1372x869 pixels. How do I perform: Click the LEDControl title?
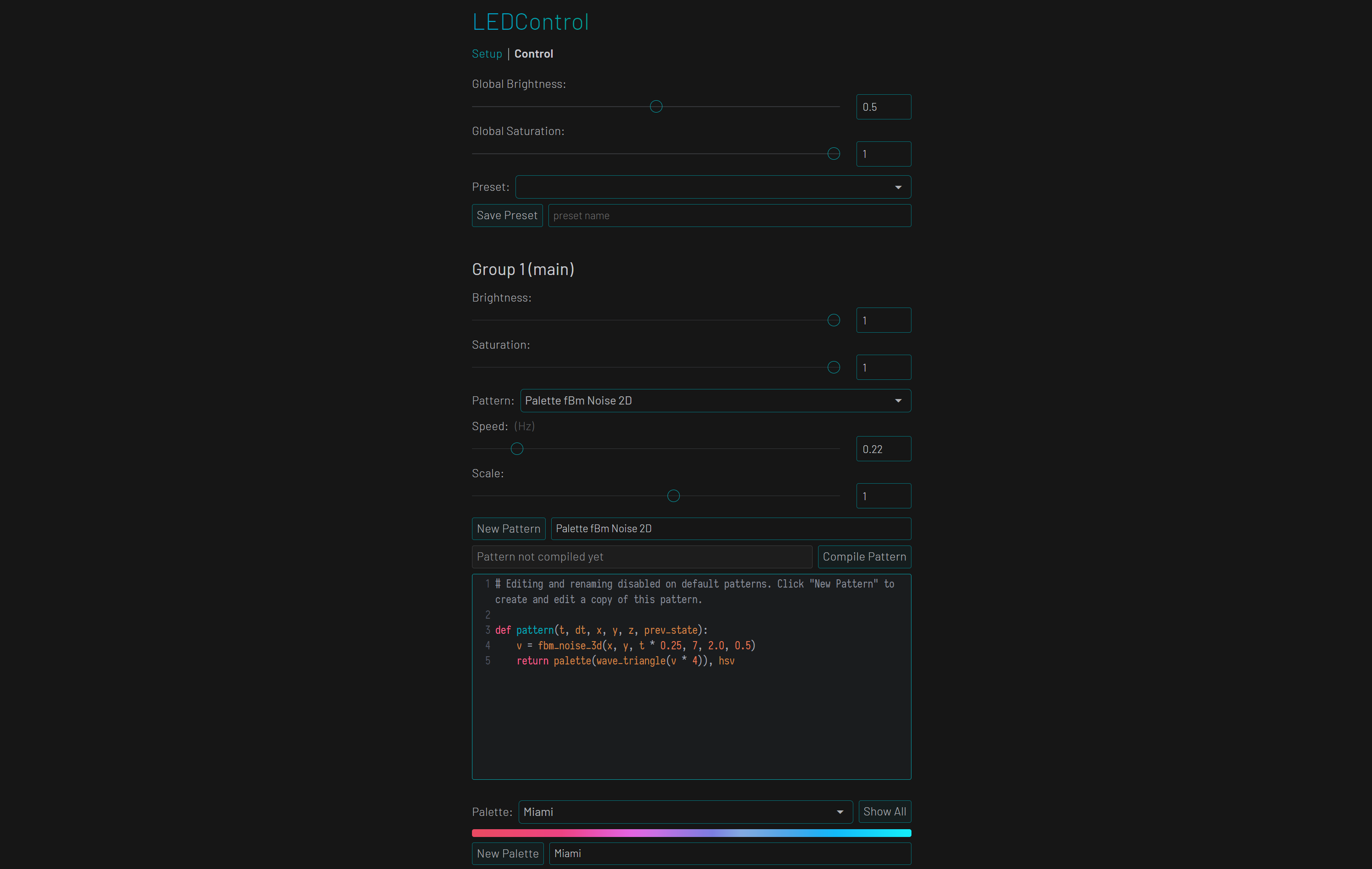[x=530, y=22]
